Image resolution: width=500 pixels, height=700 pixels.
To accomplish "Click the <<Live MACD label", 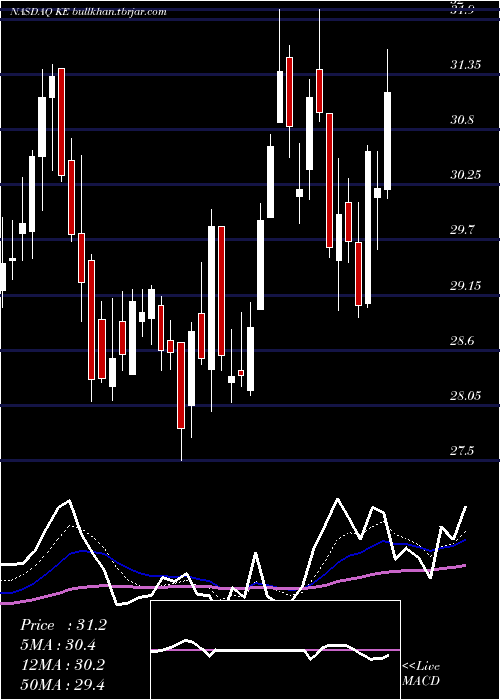I will (421, 674).
